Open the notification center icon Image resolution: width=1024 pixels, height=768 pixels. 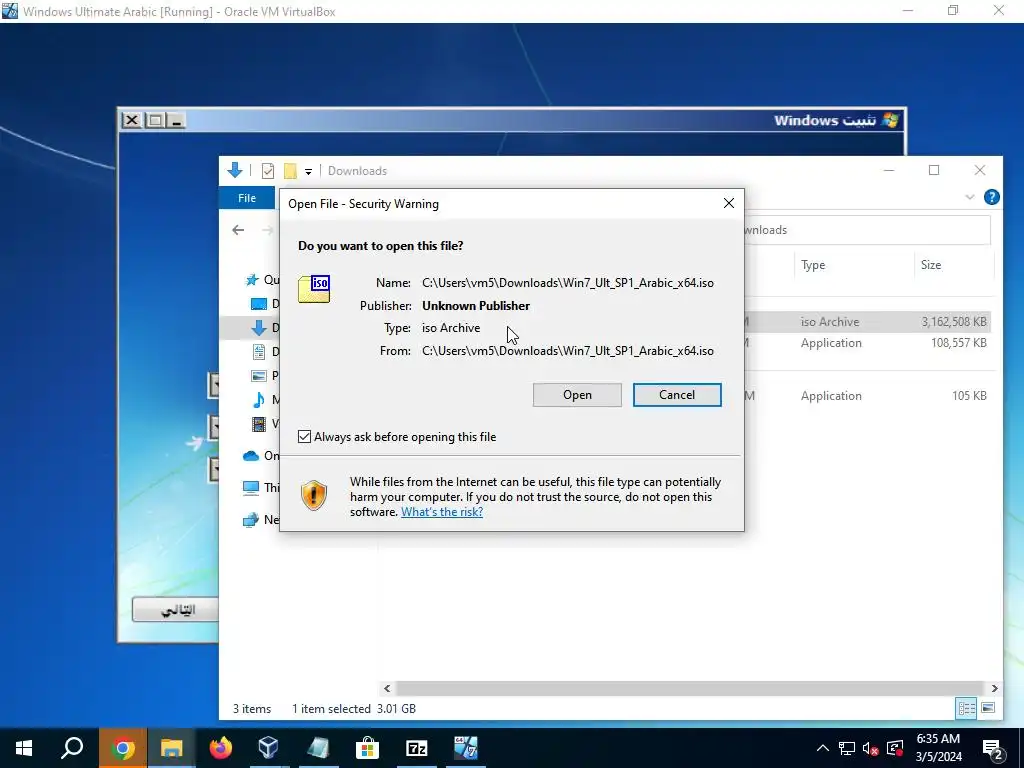tap(993, 748)
